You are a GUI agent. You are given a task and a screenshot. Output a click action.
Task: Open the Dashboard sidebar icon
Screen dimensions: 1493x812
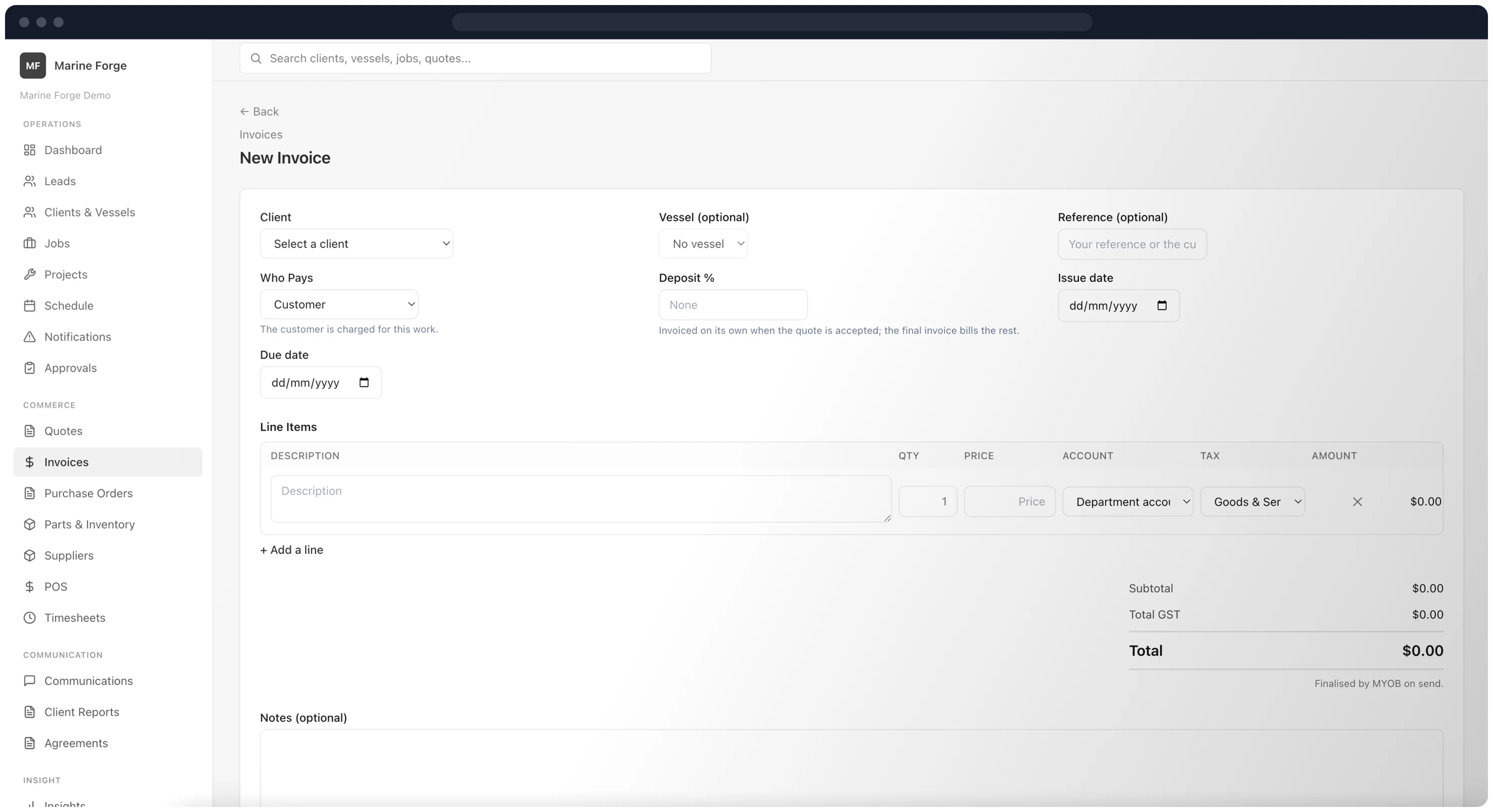(x=30, y=150)
